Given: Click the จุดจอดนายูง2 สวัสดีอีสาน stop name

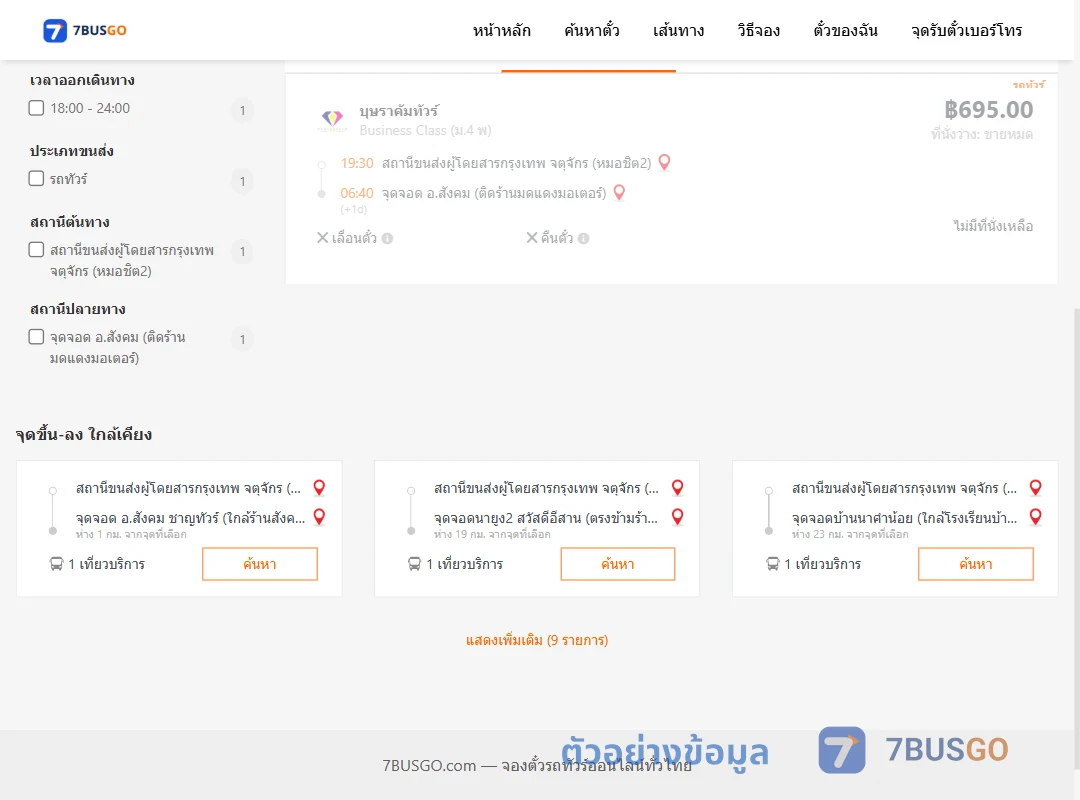Looking at the screenshot, I should (546, 518).
